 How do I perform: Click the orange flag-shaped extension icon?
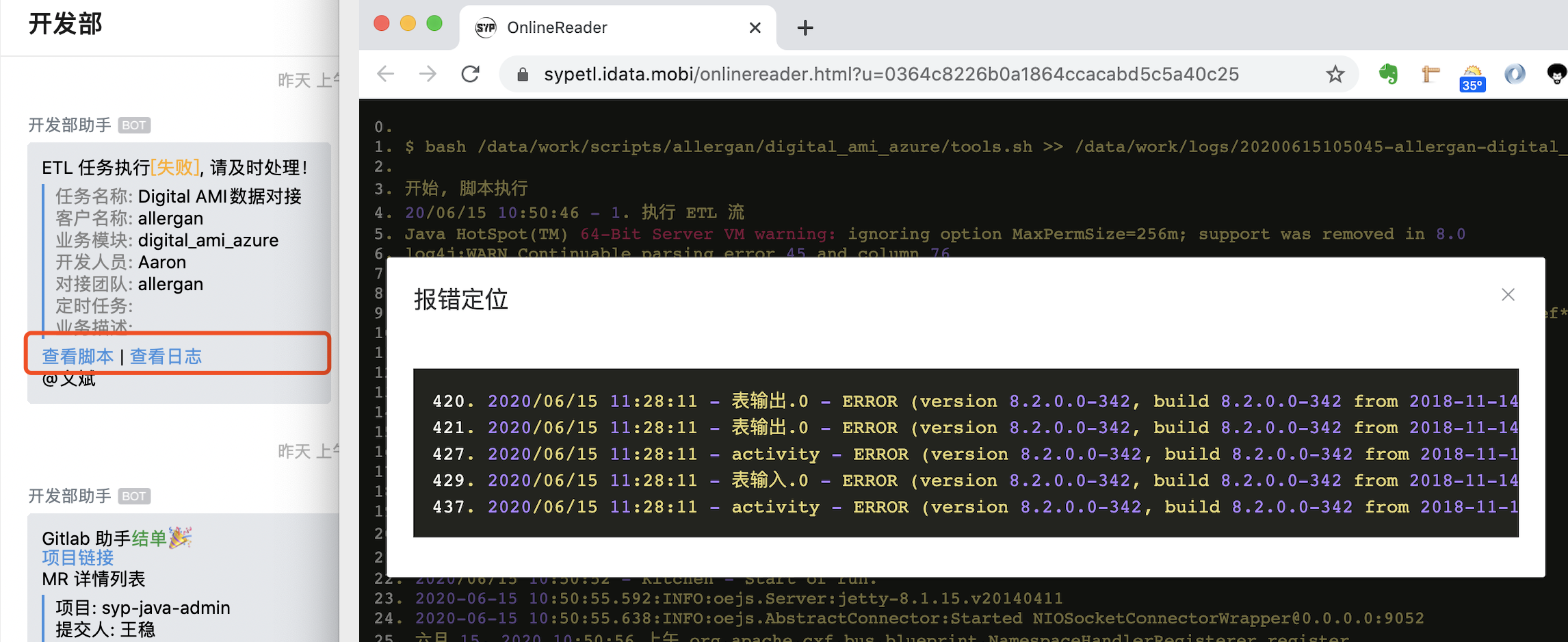tap(1430, 74)
